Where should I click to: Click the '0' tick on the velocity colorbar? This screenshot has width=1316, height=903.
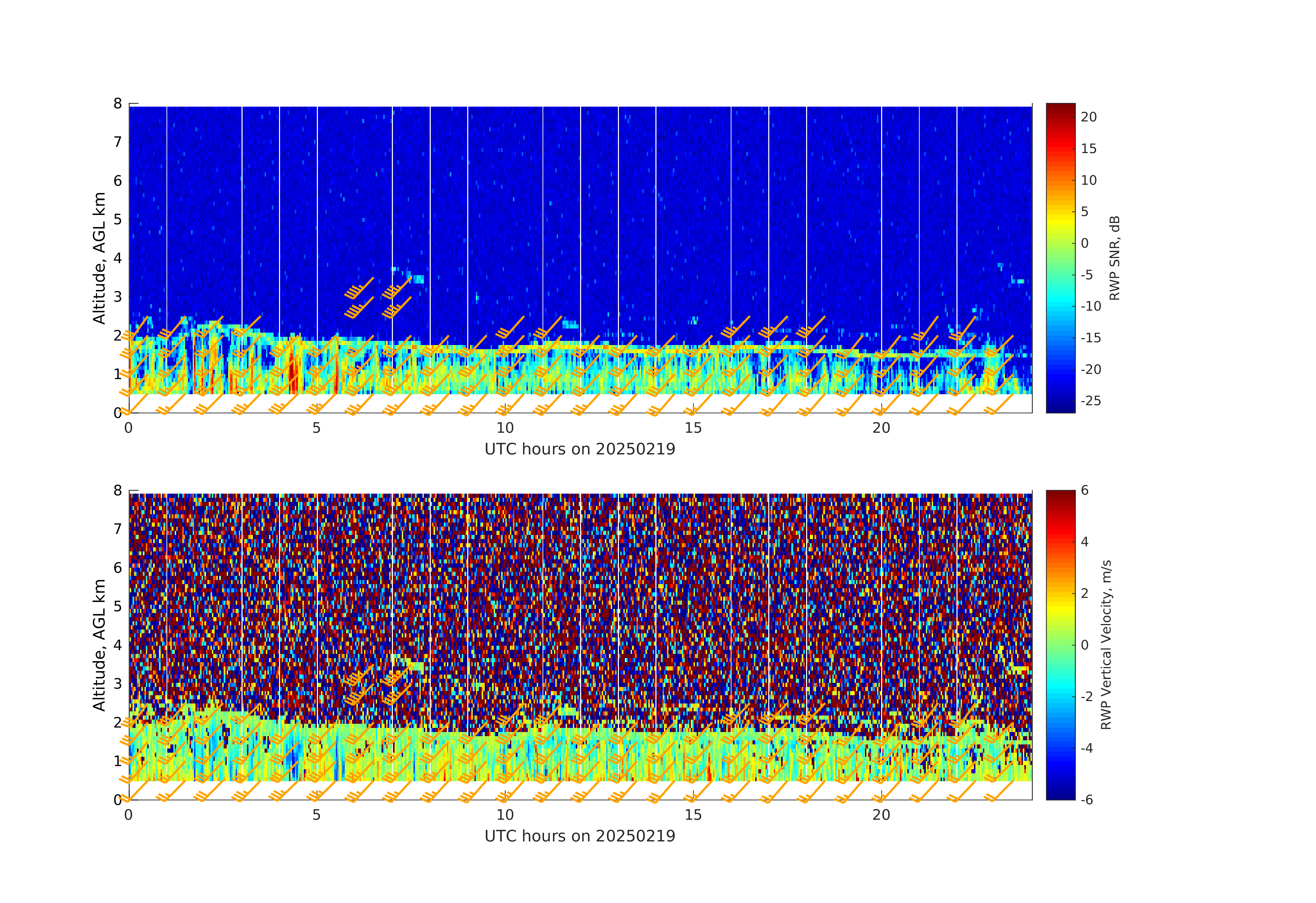(x=1084, y=645)
